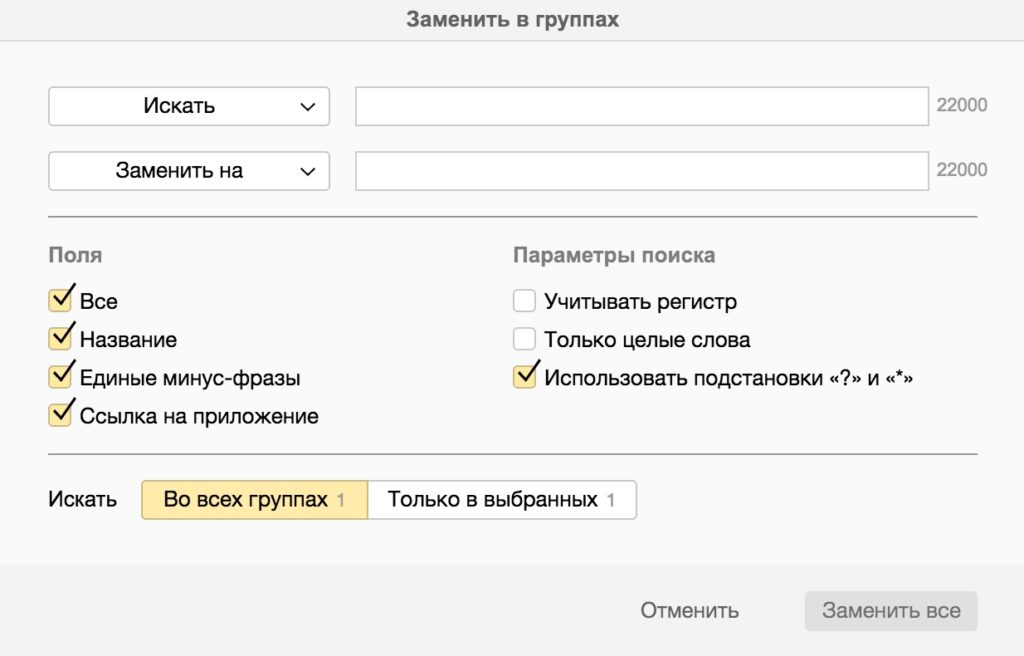Check the "Только целые слова" box
This screenshot has width=1024, height=656.
pos(524,339)
